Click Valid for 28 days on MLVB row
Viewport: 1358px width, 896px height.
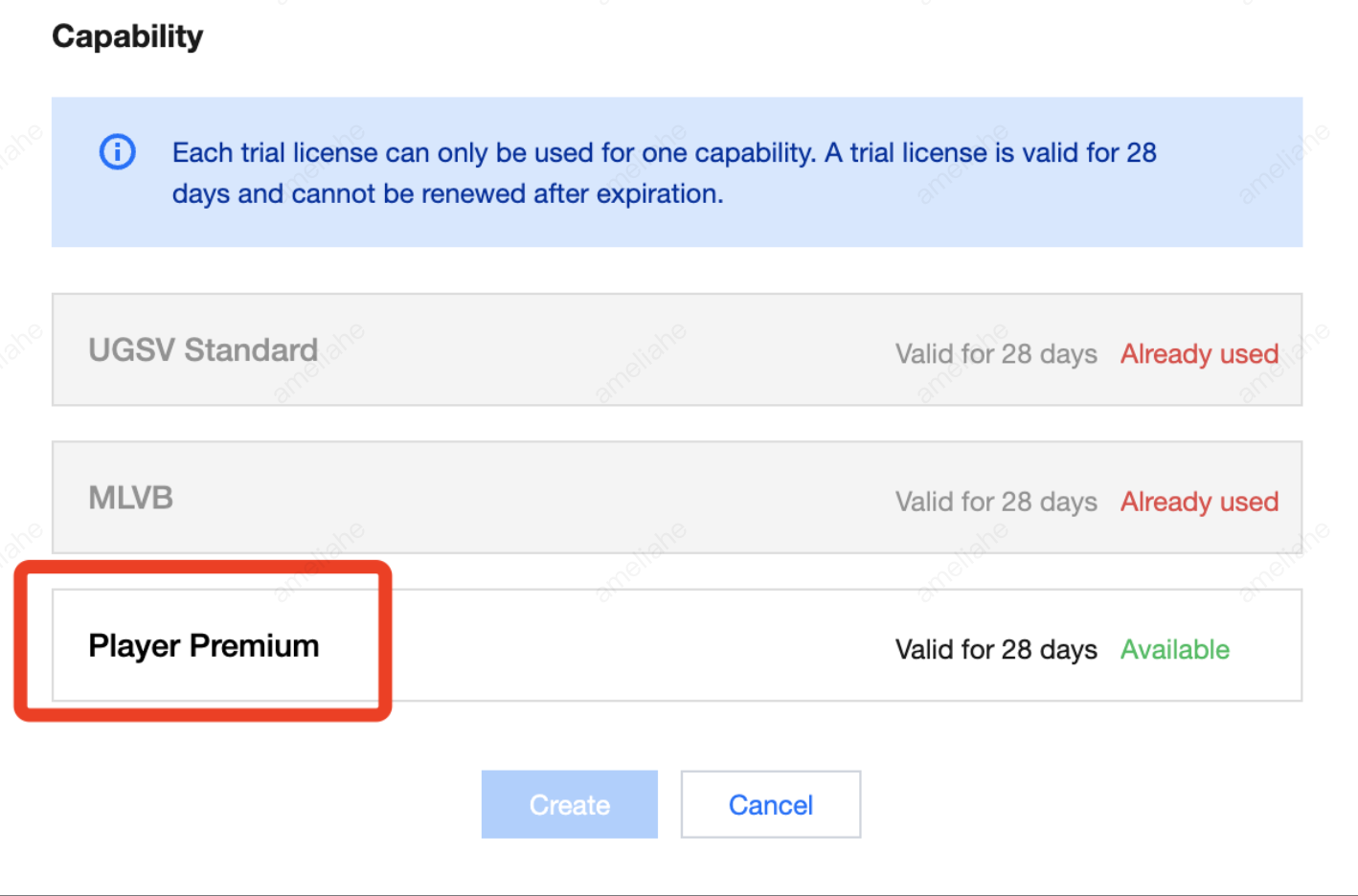996,502
